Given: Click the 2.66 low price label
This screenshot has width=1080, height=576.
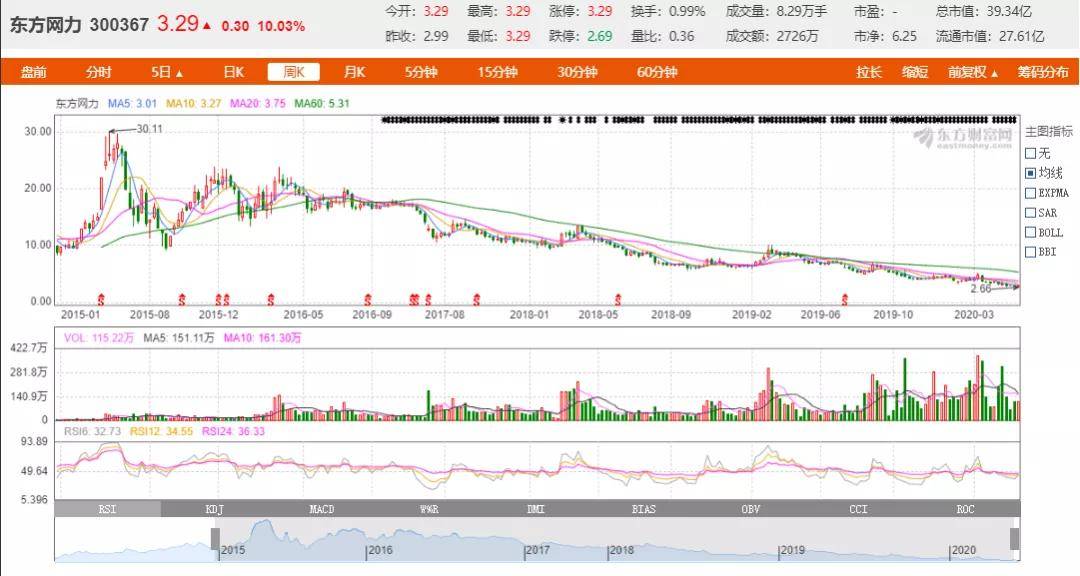Looking at the screenshot, I should (981, 289).
